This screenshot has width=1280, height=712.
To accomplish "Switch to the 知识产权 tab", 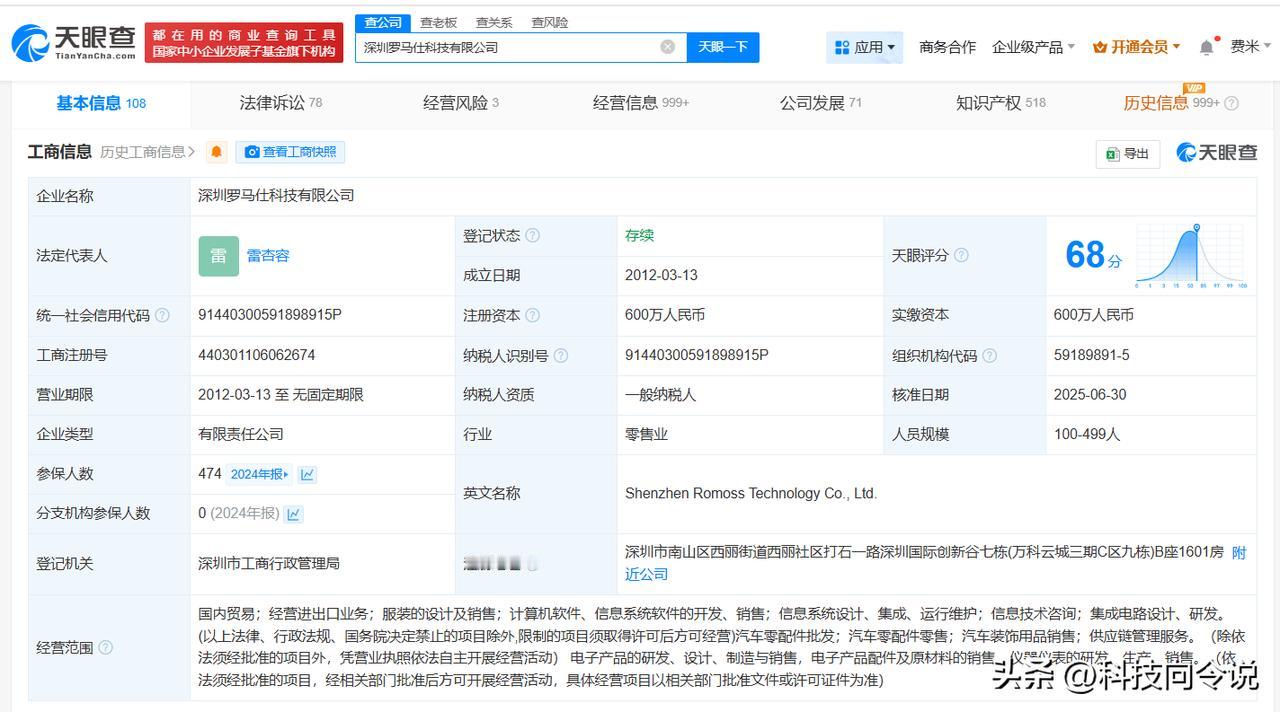I will click(x=1001, y=103).
